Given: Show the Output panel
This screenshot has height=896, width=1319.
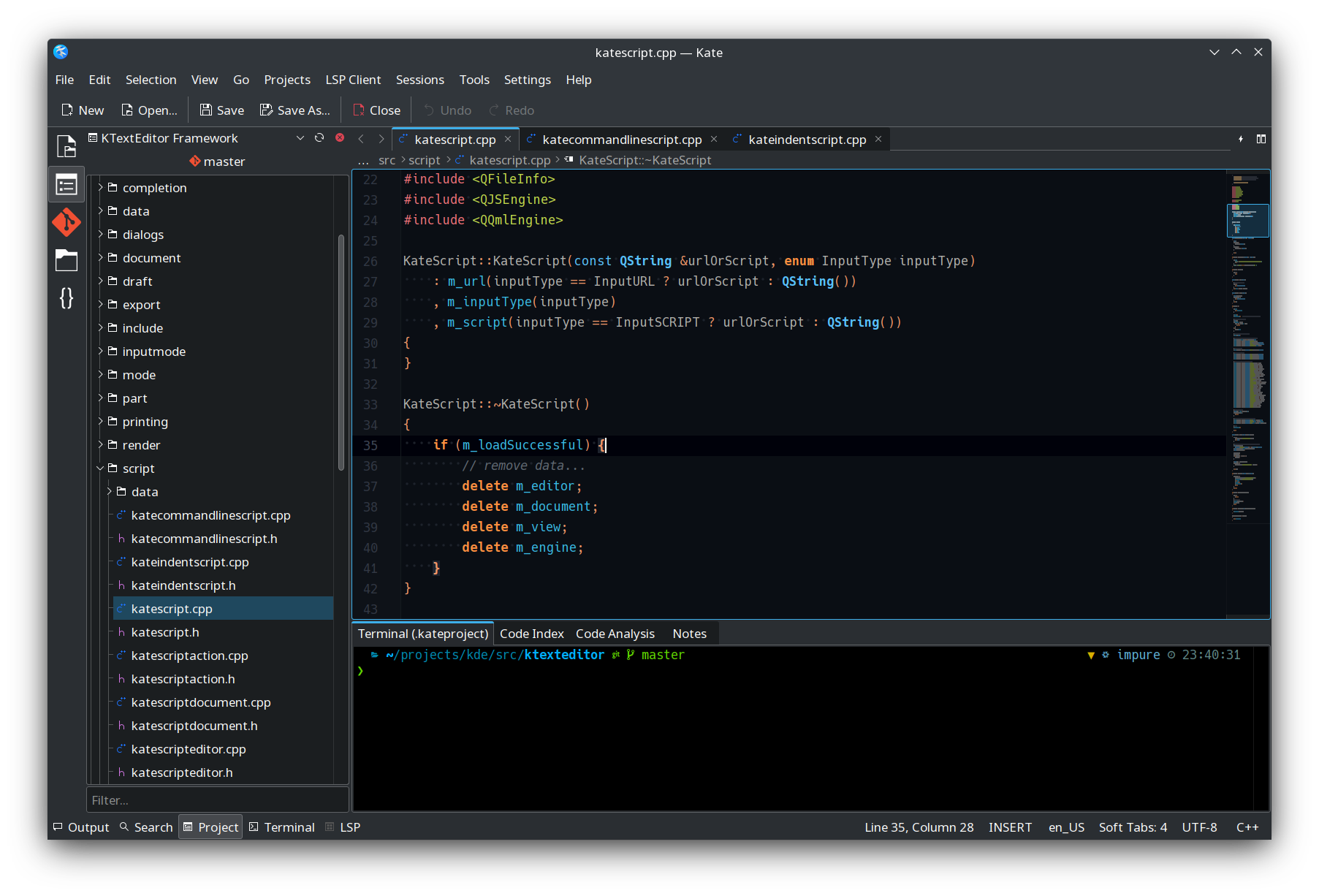Looking at the screenshot, I should (80, 827).
